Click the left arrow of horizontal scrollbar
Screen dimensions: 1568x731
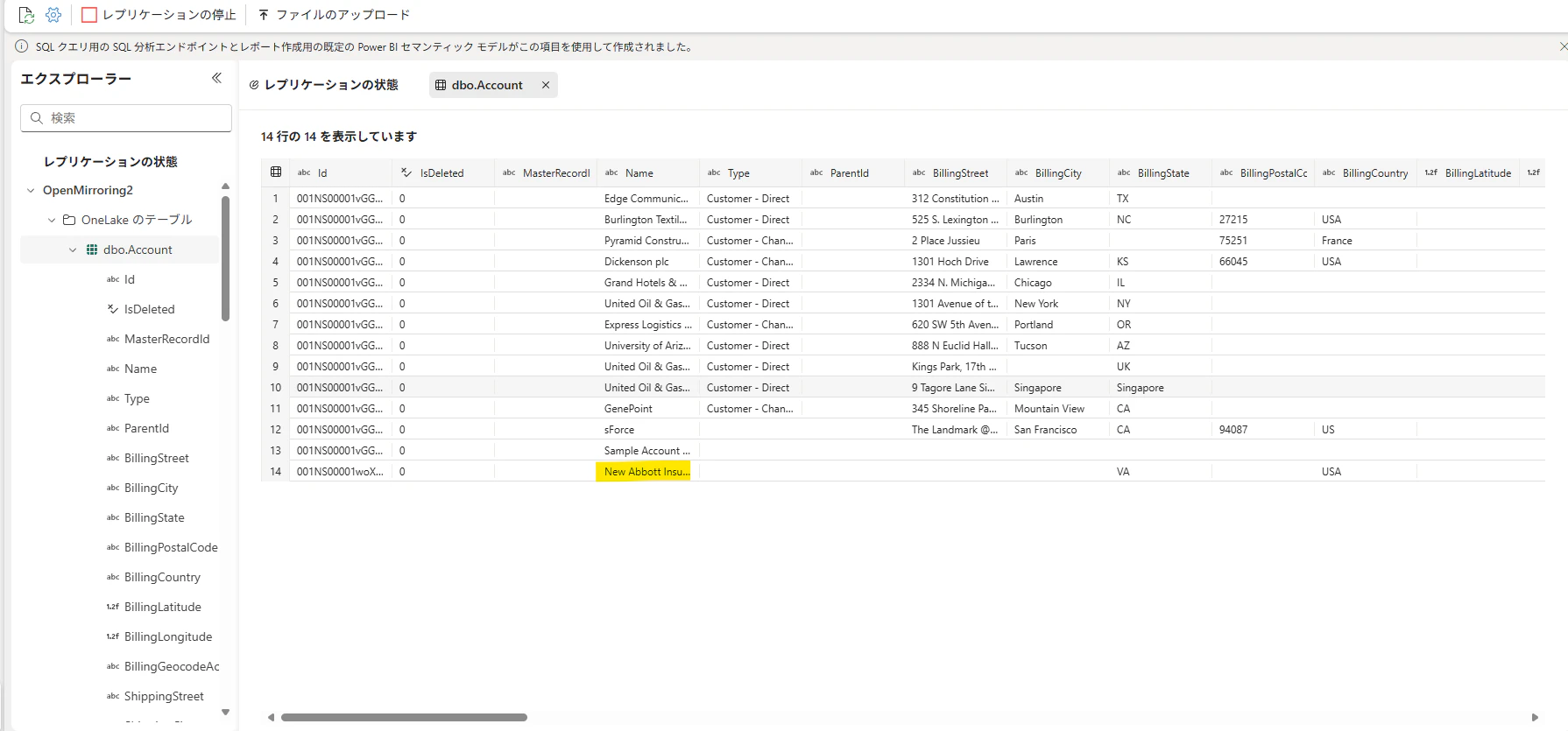[271, 717]
